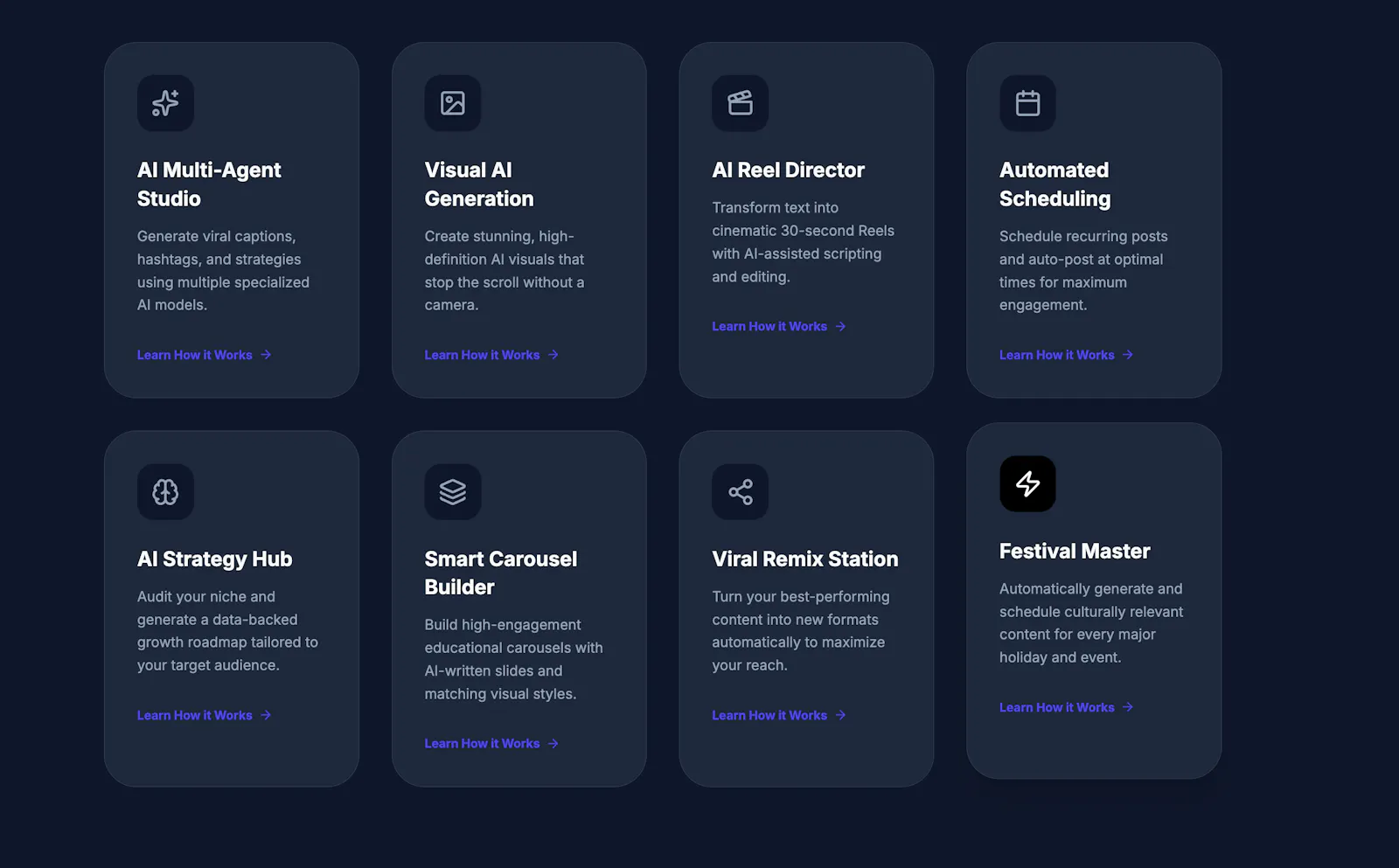The height and width of the screenshot is (868, 1399).
Task: Open Learn How it Works for AI Multi-Agent Studio
Action: pyautogui.click(x=205, y=355)
